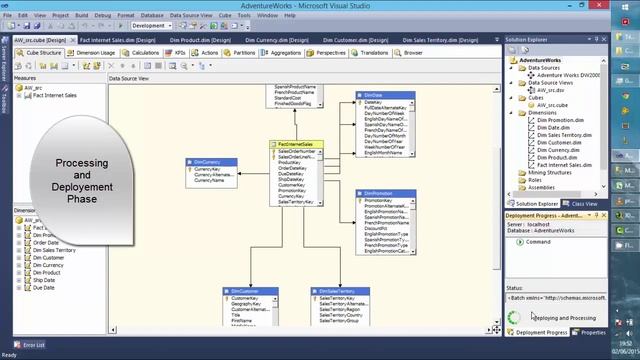Select the DimPromotion table header
The image size is (640, 360).
(386, 193)
